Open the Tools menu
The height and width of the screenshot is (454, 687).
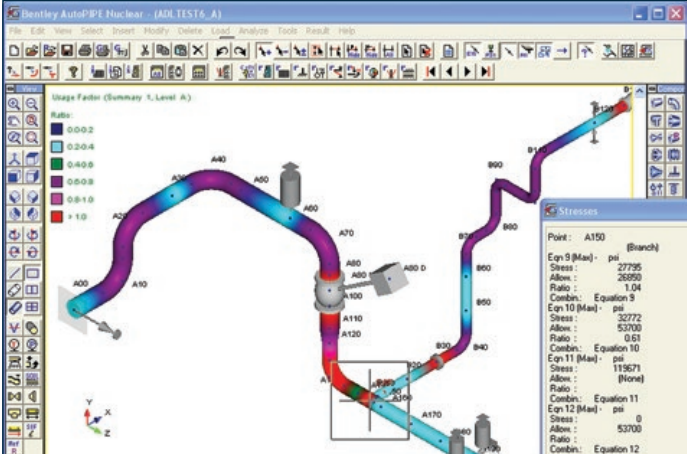tap(287, 31)
